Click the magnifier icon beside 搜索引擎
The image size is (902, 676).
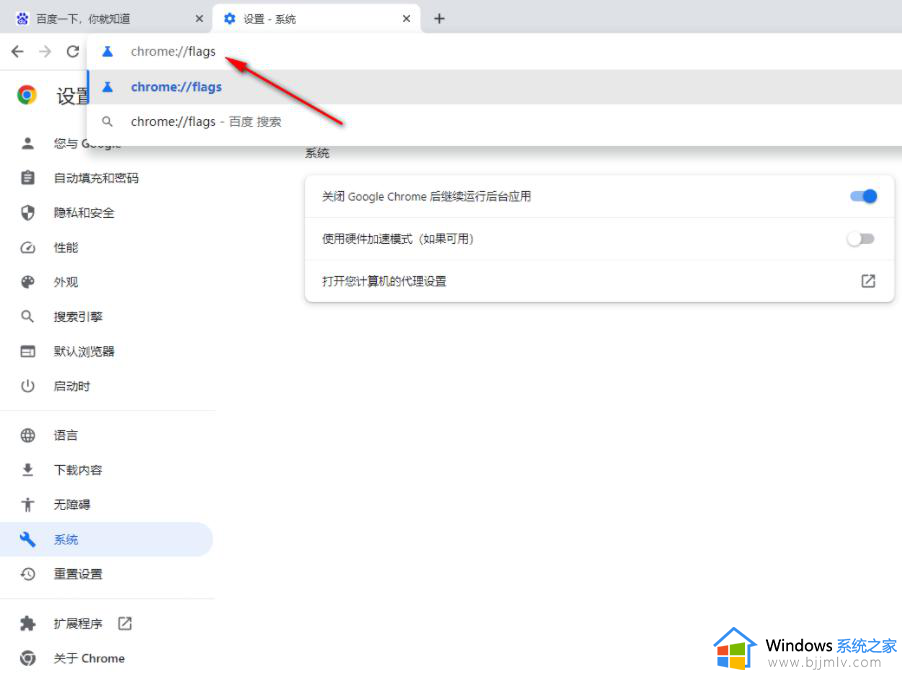point(28,316)
